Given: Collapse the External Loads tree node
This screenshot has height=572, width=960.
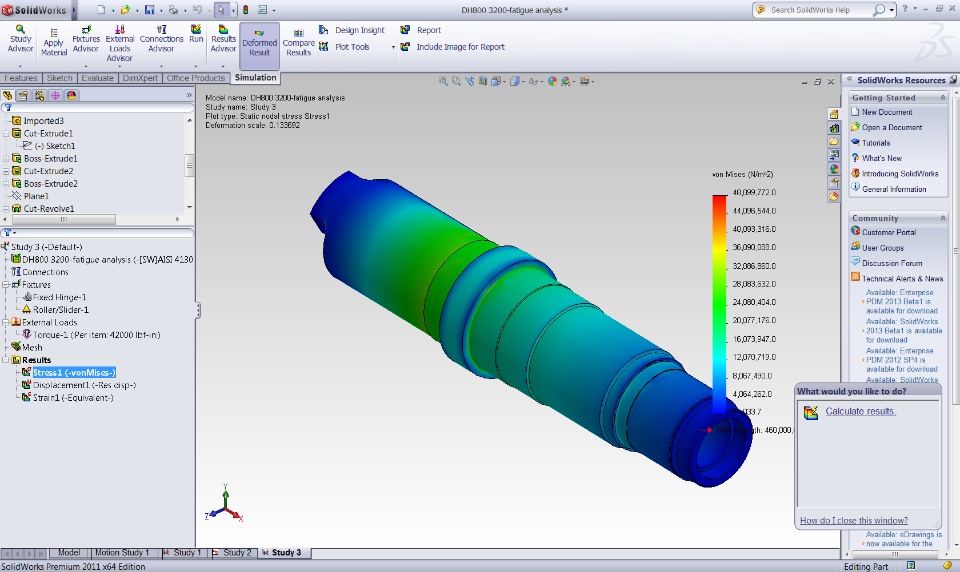Looking at the screenshot, I should coord(6,322).
